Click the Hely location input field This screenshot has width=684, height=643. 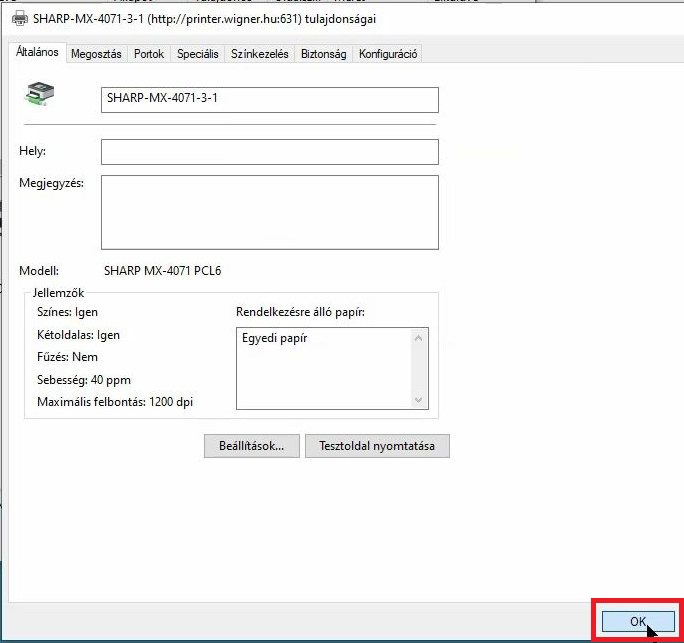(270, 152)
